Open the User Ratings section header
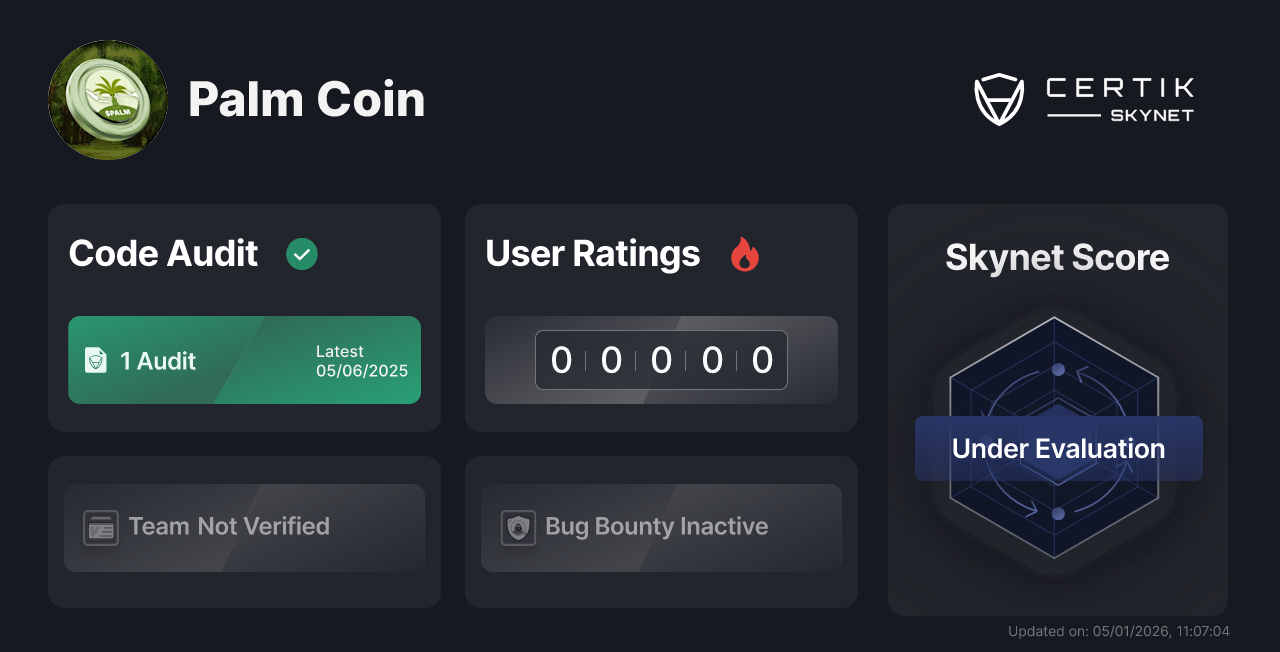The image size is (1280, 652). pyautogui.click(x=592, y=254)
